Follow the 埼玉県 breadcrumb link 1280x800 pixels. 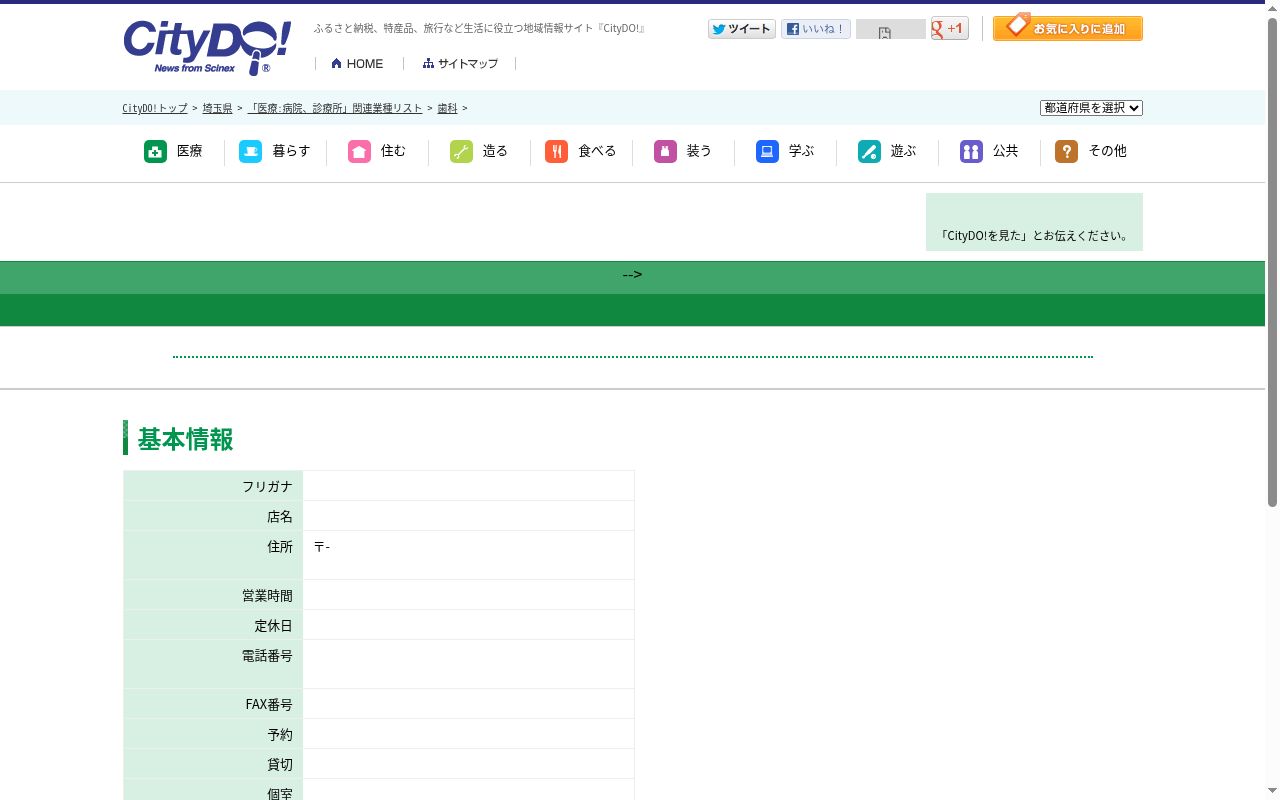pyautogui.click(x=218, y=108)
